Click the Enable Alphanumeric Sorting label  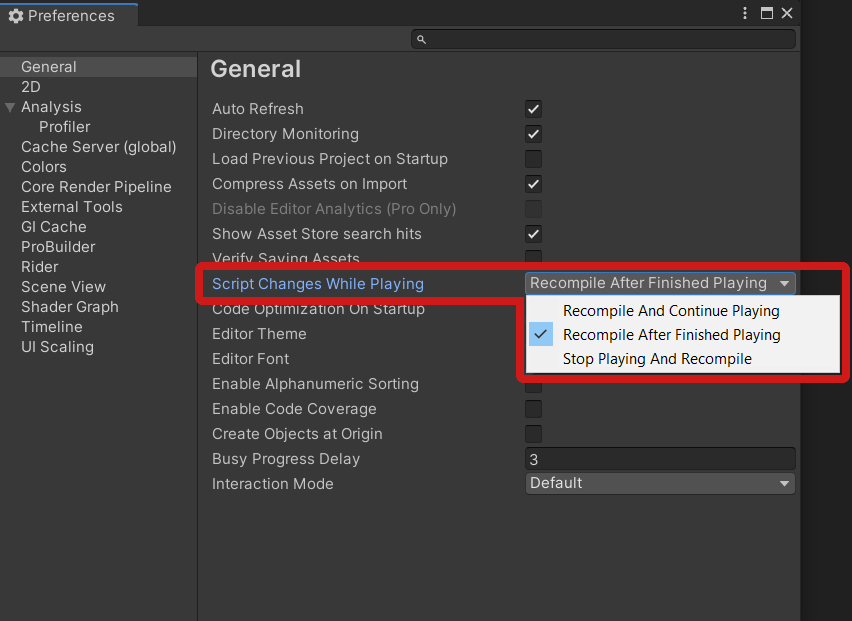pos(315,384)
